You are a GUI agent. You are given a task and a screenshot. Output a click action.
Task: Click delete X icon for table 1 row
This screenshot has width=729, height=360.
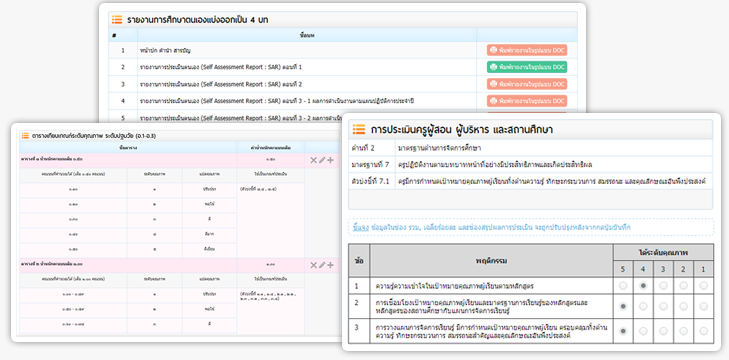(x=313, y=160)
